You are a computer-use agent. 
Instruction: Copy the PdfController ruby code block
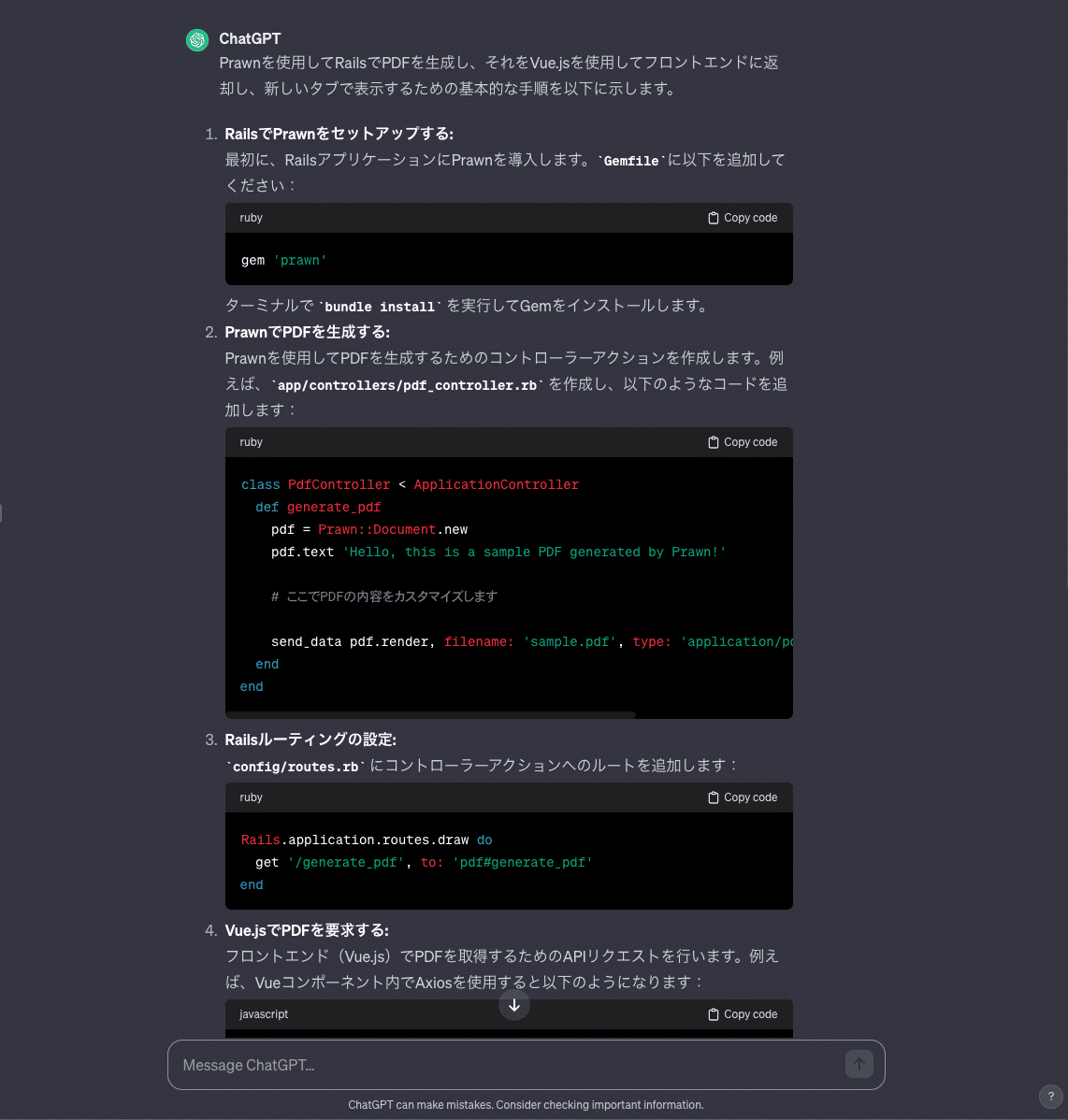coord(743,442)
